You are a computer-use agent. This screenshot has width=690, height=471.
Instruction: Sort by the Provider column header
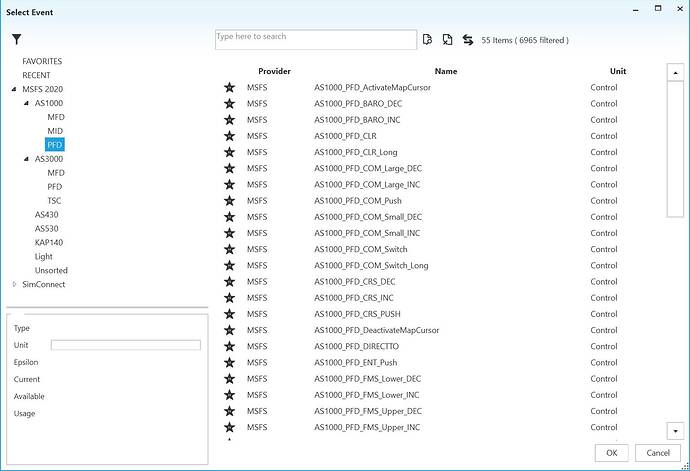pos(274,71)
